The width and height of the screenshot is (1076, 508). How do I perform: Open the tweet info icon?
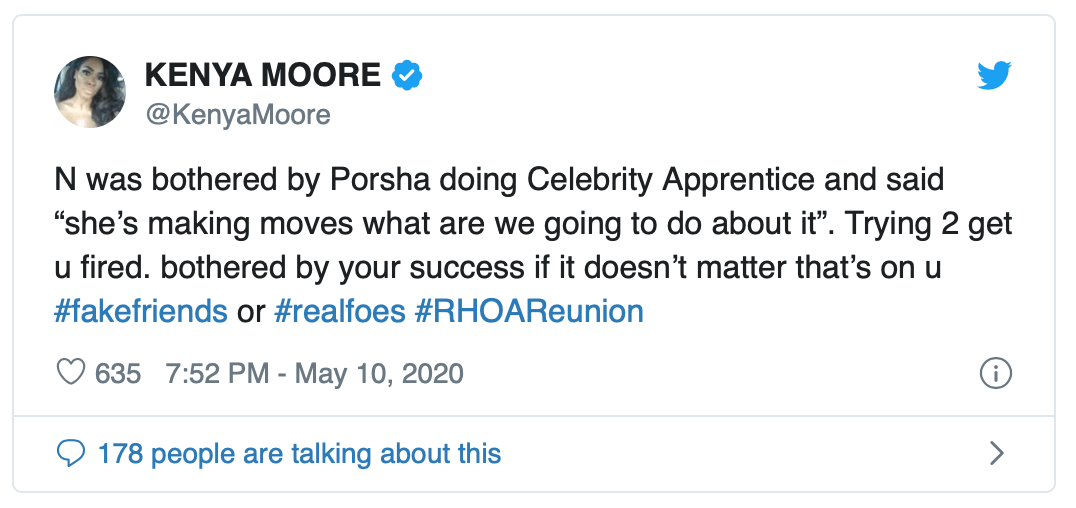tap(995, 374)
